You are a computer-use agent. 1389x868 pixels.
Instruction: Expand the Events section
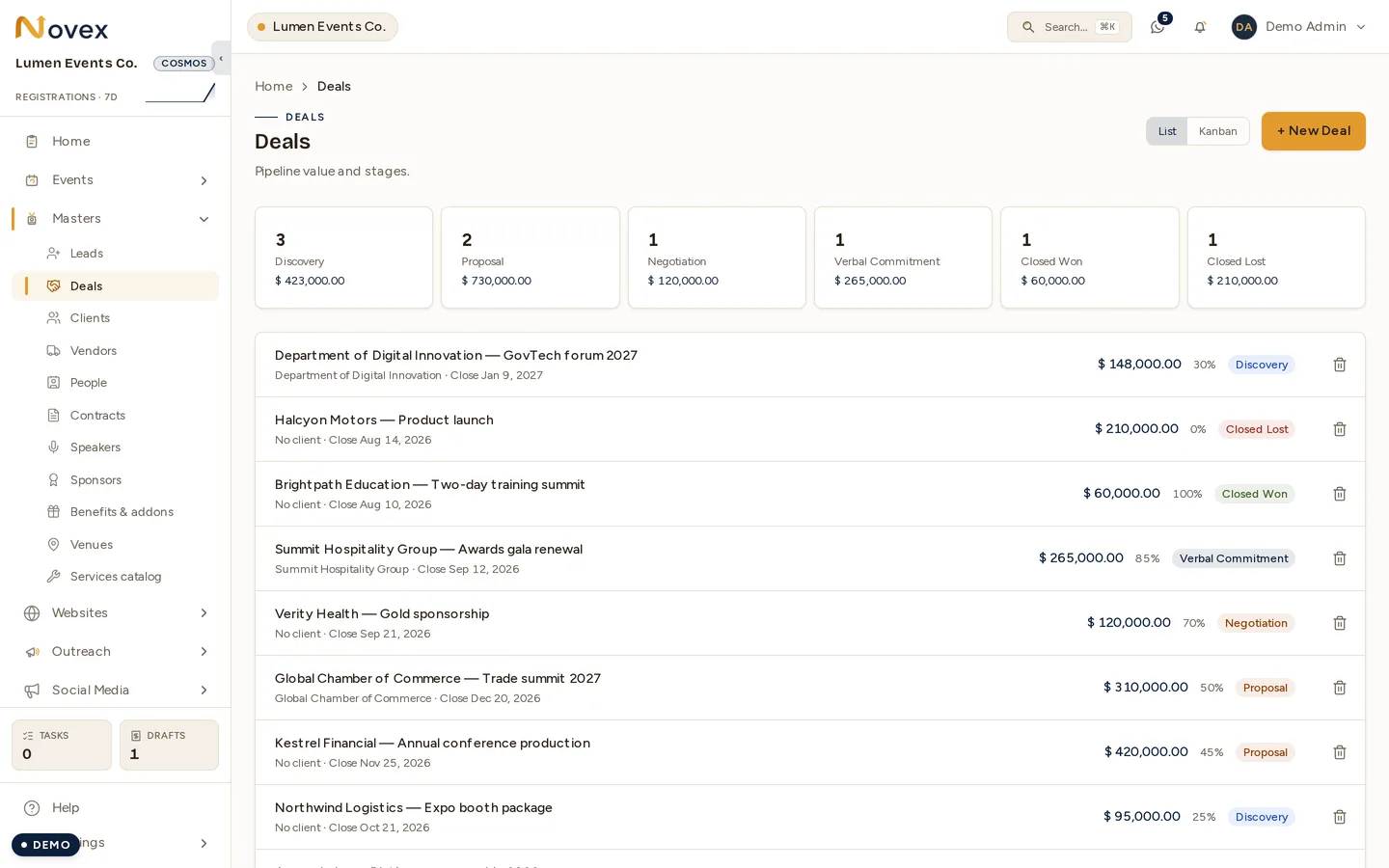click(116, 180)
